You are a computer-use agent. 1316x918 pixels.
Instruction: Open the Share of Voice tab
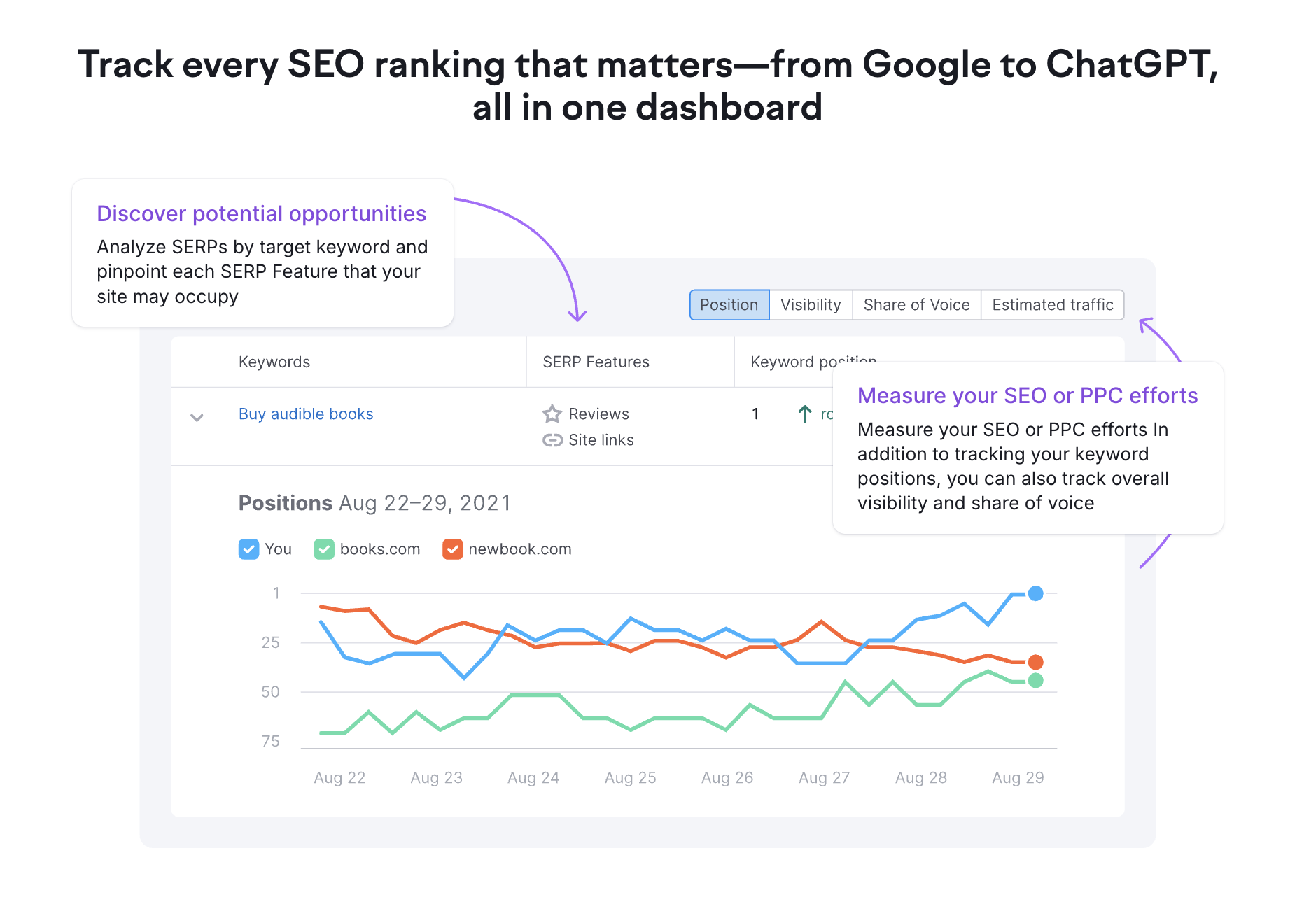click(916, 305)
